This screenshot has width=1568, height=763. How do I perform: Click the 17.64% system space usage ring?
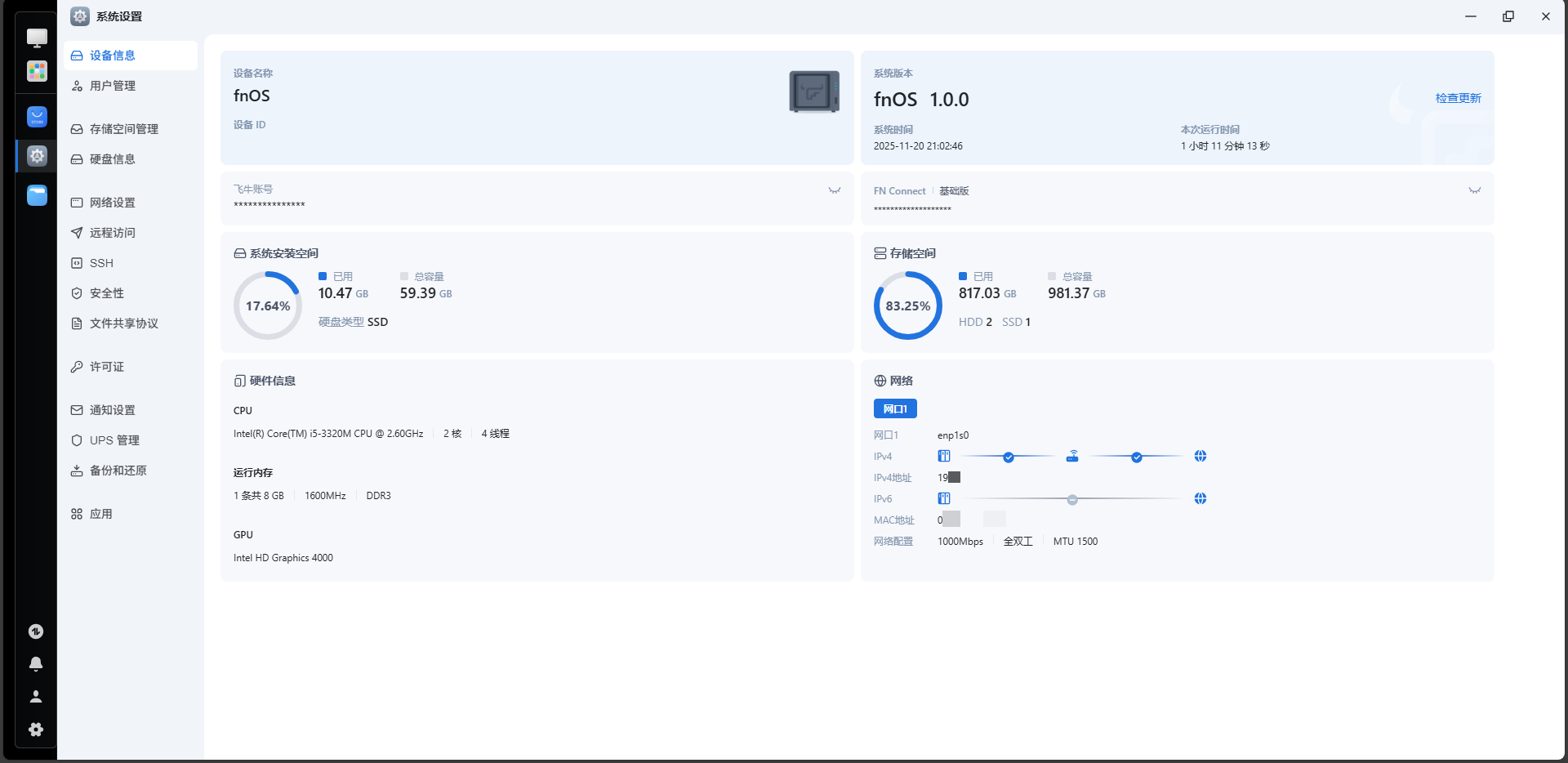(x=268, y=306)
